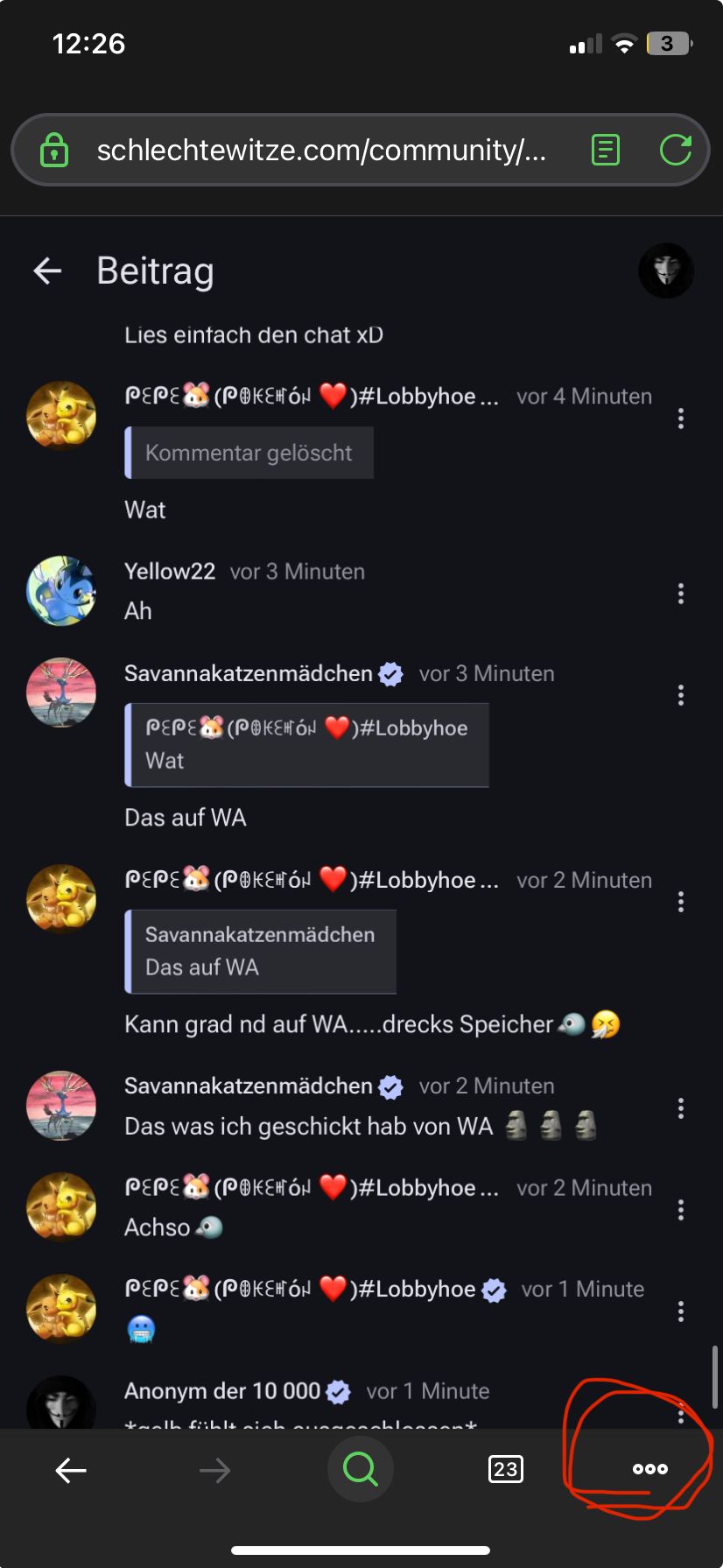Open the green search button
This screenshot has height=1568, width=723.
pyautogui.click(x=361, y=1469)
